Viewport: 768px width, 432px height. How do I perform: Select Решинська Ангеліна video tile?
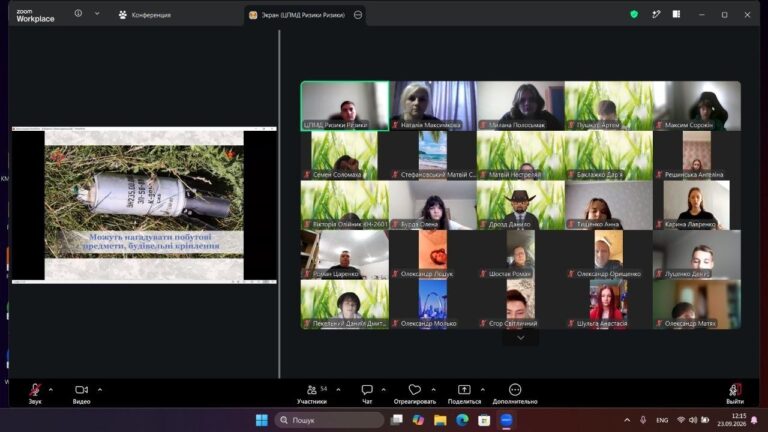[697, 155]
